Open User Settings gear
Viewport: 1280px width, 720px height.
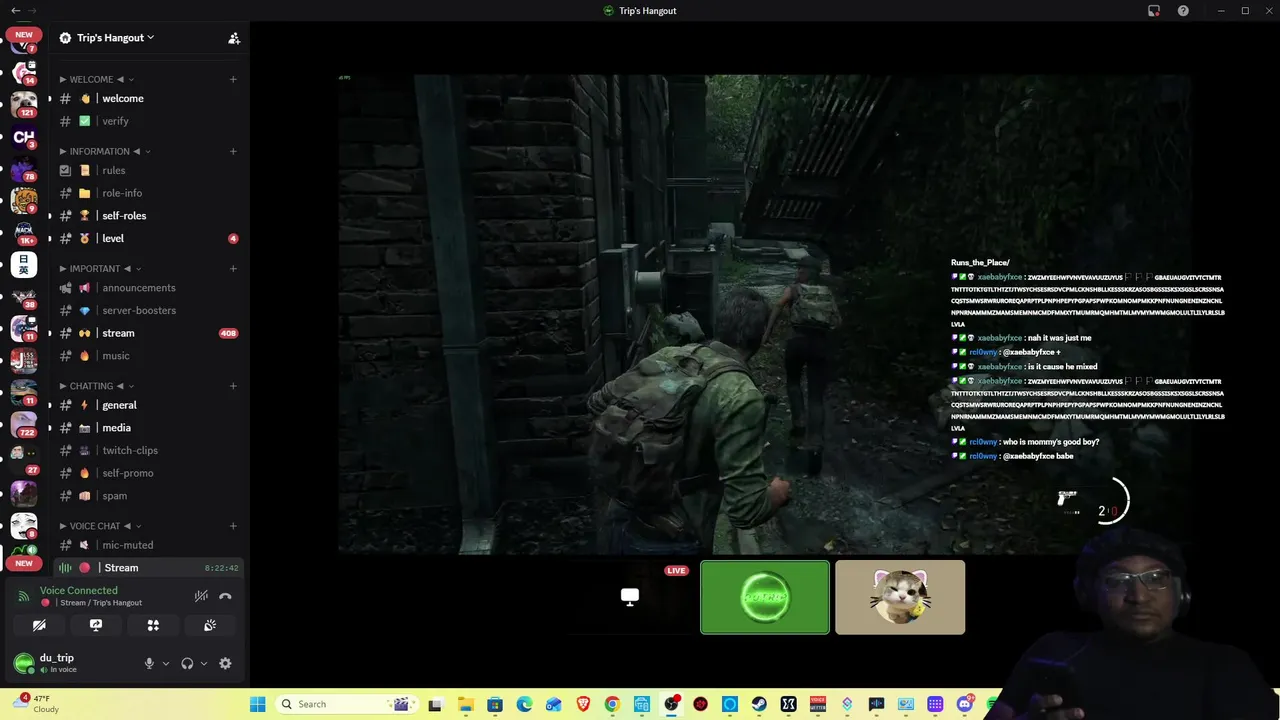click(x=225, y=663)
